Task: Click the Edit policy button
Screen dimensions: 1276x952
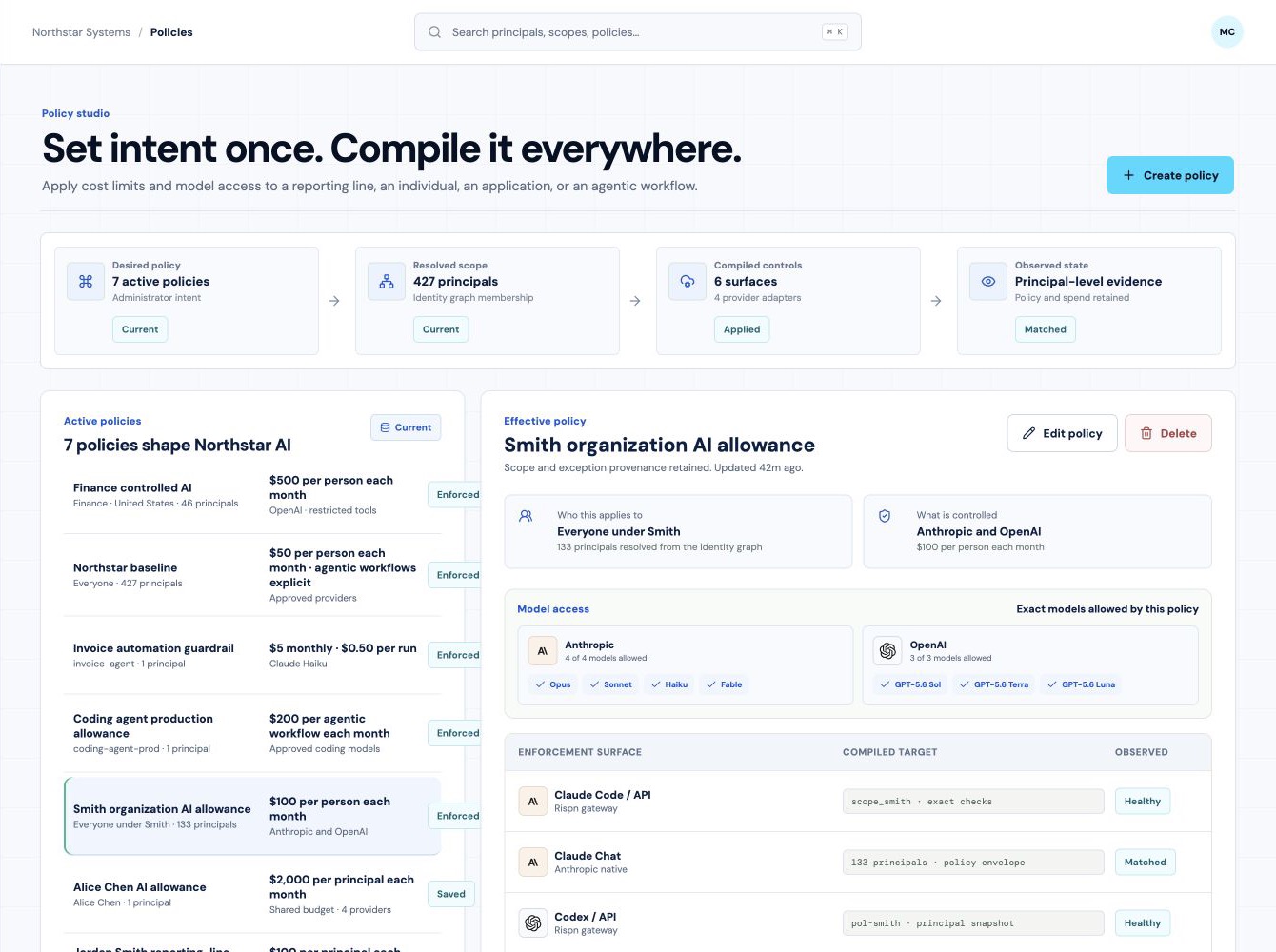Action: [x=1062, y=433]
